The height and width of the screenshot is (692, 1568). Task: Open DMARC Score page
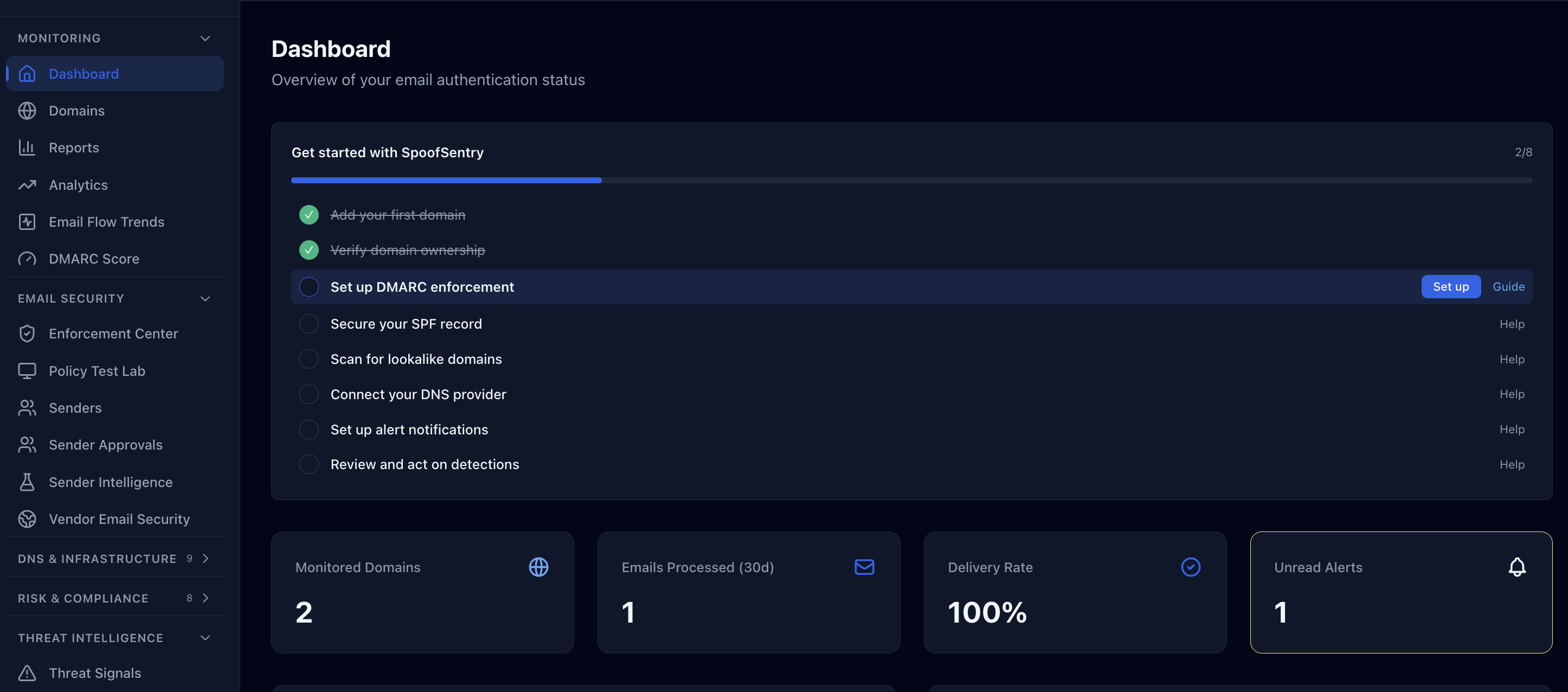(x=115, y=259)
